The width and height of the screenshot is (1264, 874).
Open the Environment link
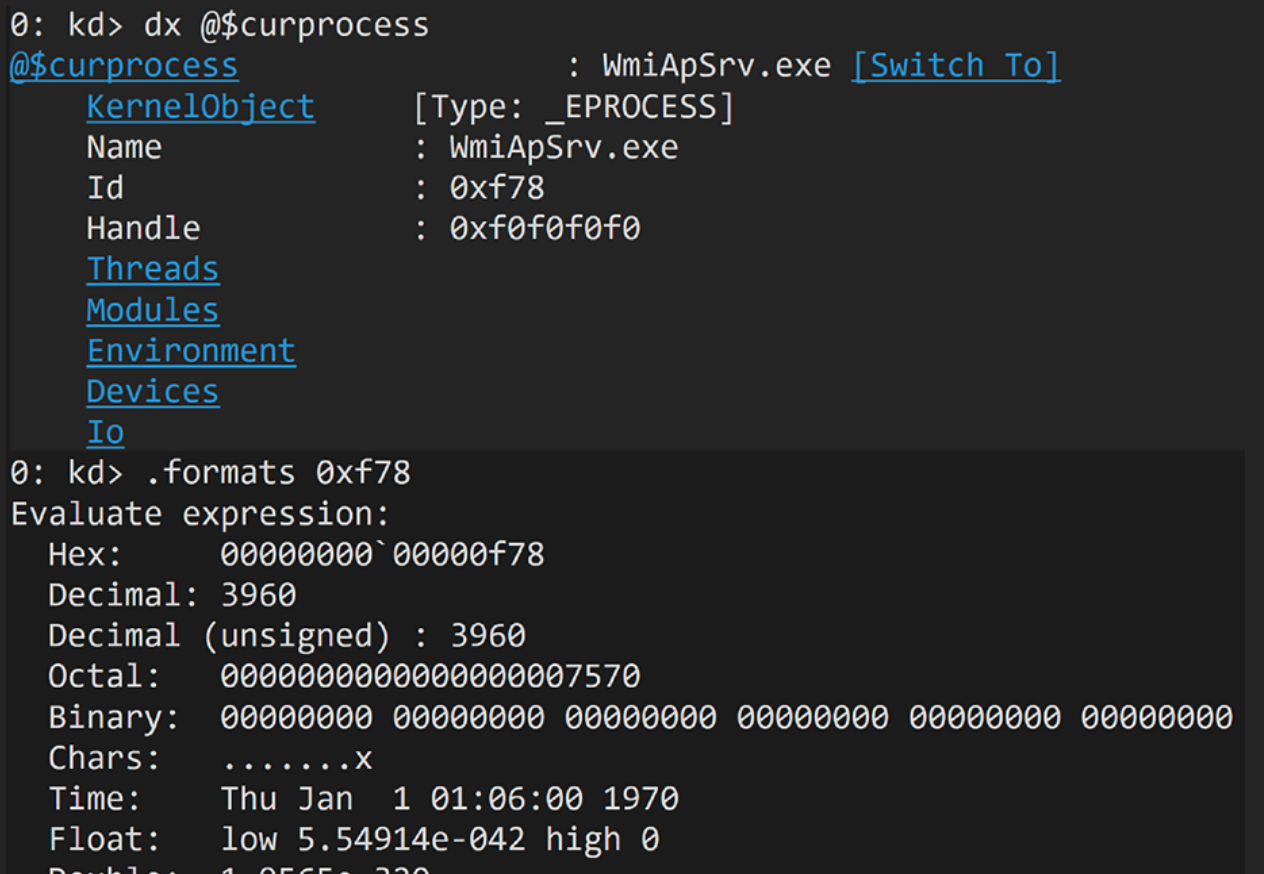(x=191, y=351)
